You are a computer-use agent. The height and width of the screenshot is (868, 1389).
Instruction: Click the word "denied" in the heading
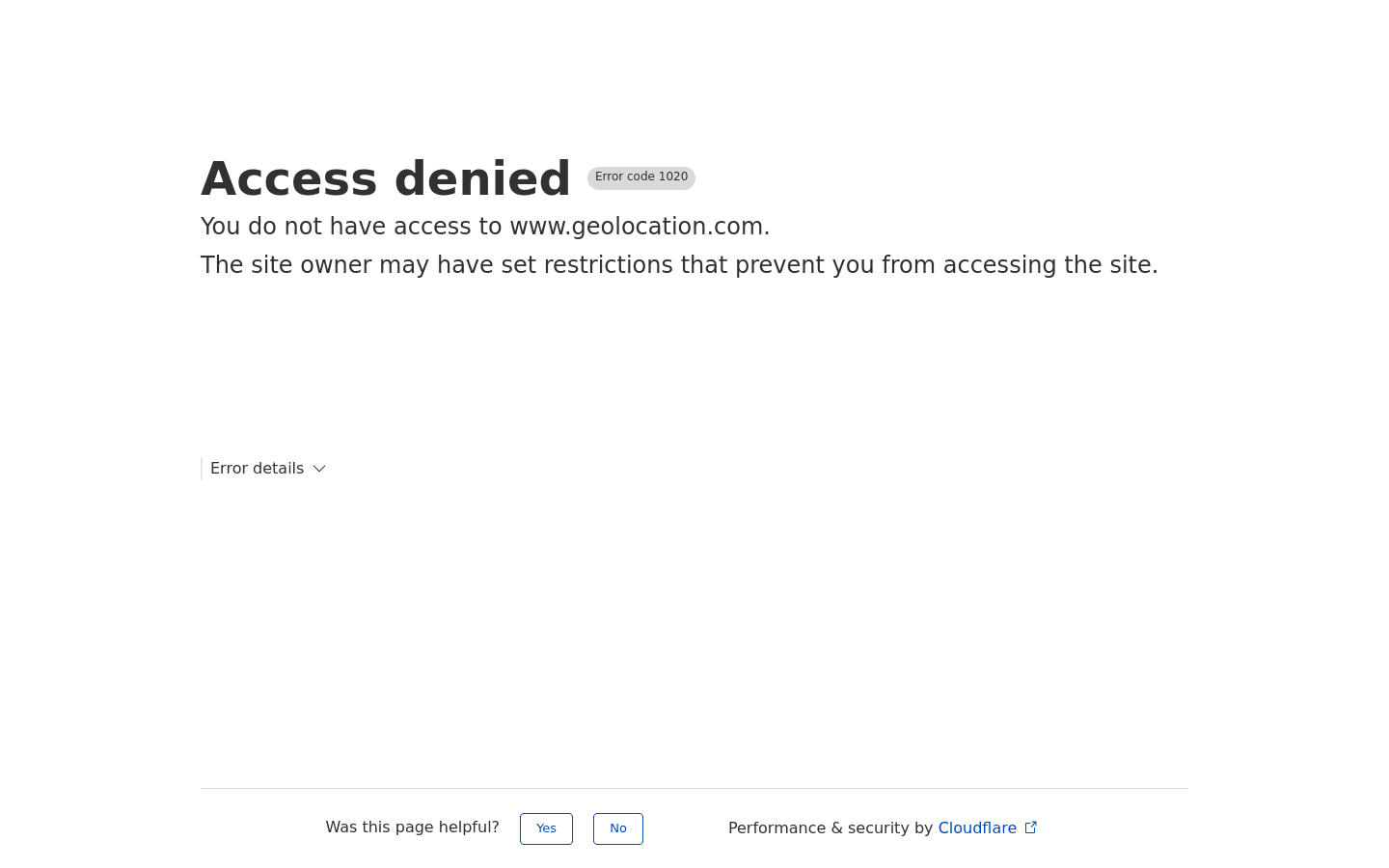coord(482,179)
